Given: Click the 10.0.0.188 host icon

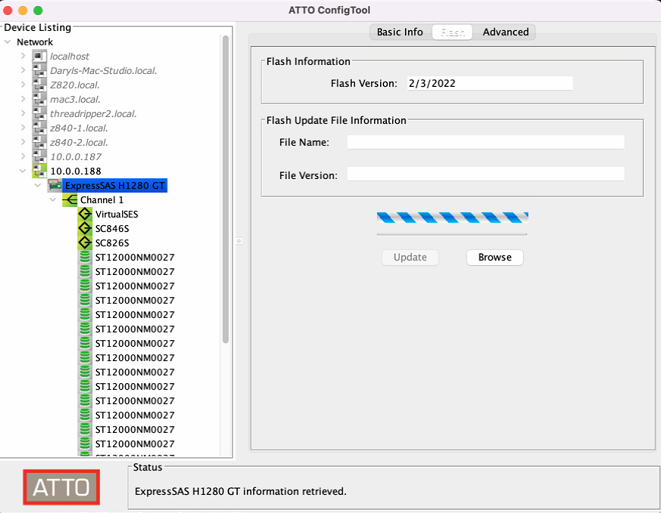Looking at the screenshot, I should (39, 171).
